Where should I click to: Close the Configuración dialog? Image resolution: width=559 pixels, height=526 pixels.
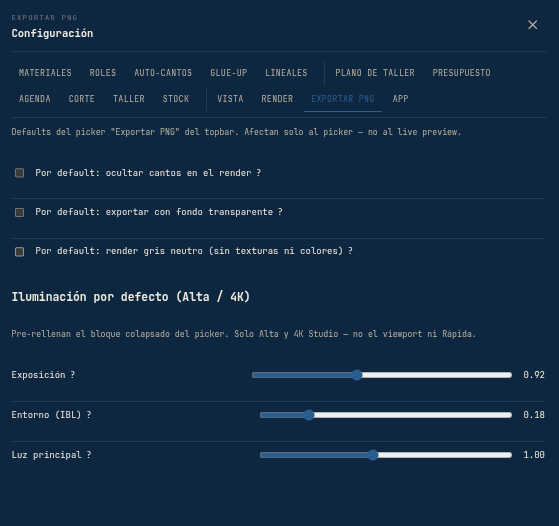tap(532, 25)
